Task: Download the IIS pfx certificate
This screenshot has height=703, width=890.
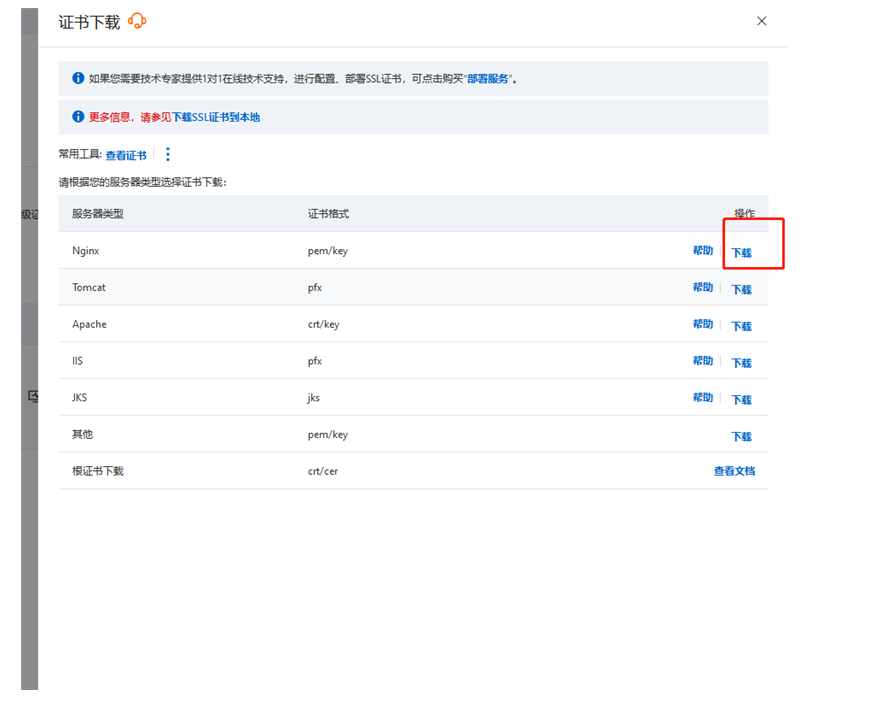Action: click(x=741, y=363)
